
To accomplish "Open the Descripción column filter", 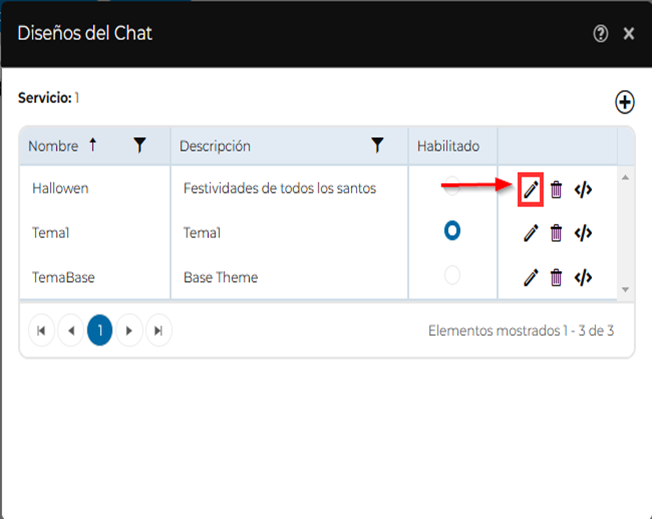I will point(377,146).
